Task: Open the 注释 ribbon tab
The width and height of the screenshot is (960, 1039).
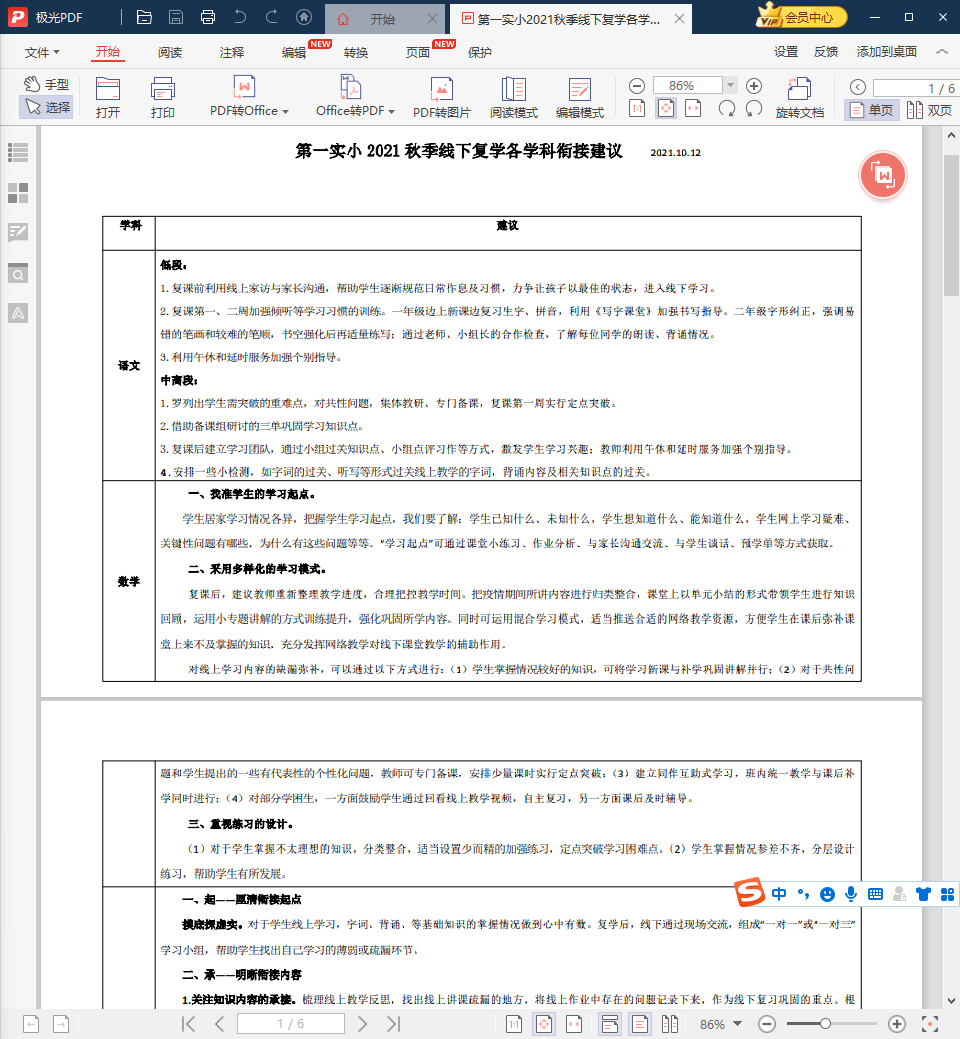Action: (x=232, y=52)
